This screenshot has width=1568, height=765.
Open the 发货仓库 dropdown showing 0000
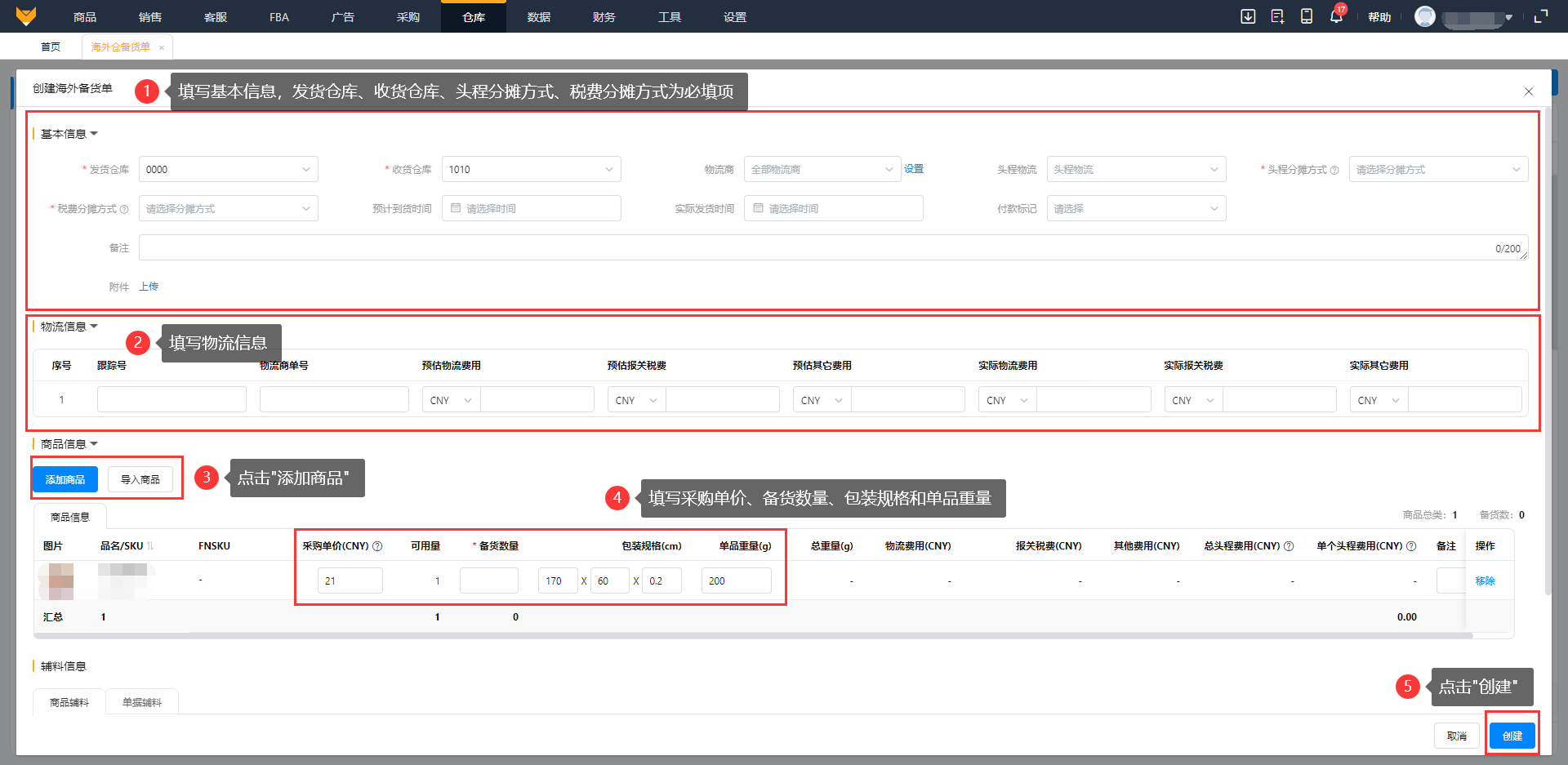point(228,170)
